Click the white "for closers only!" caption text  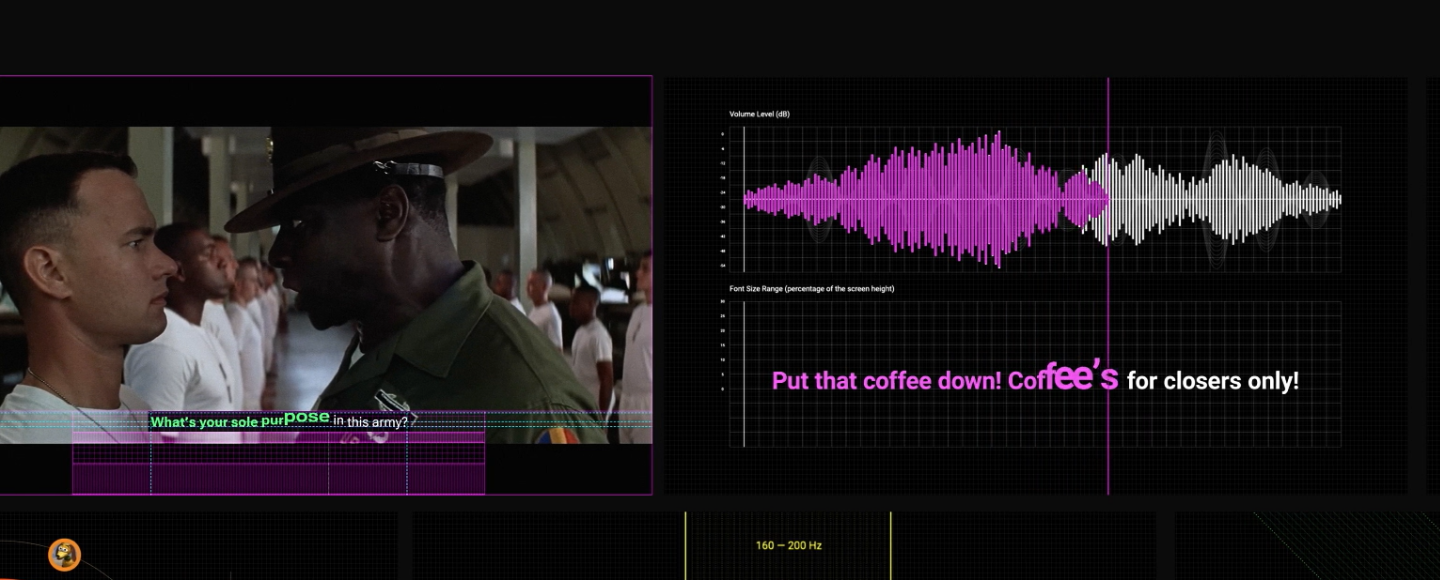click(1213, 381)
